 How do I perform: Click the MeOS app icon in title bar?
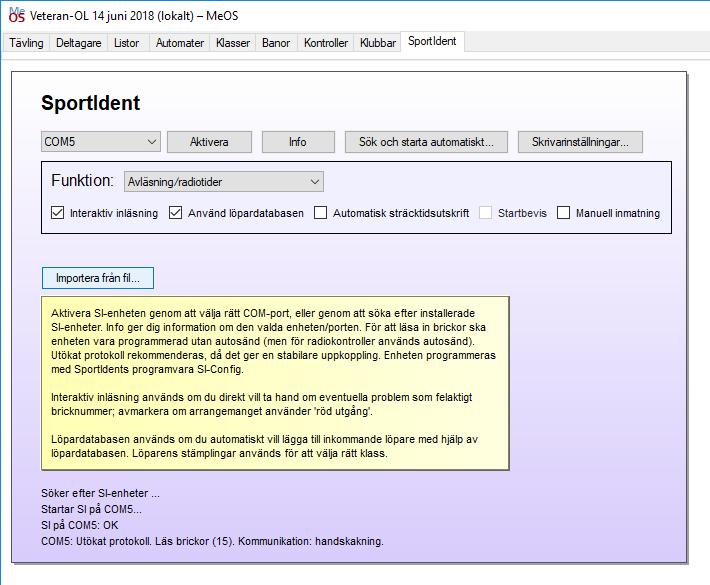click(x=16, y=14)
